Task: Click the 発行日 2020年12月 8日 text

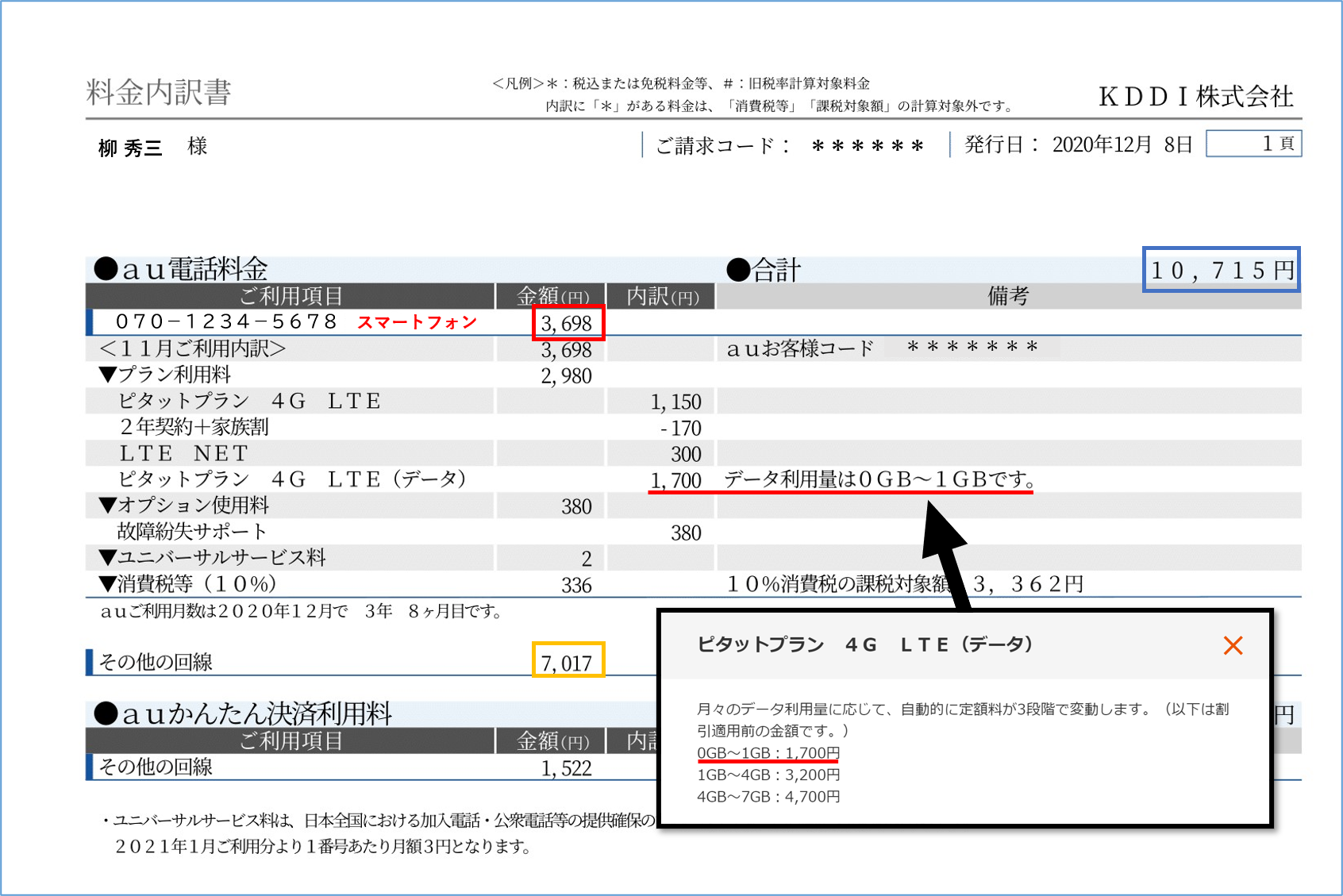Action: (x=1078, y=144)
